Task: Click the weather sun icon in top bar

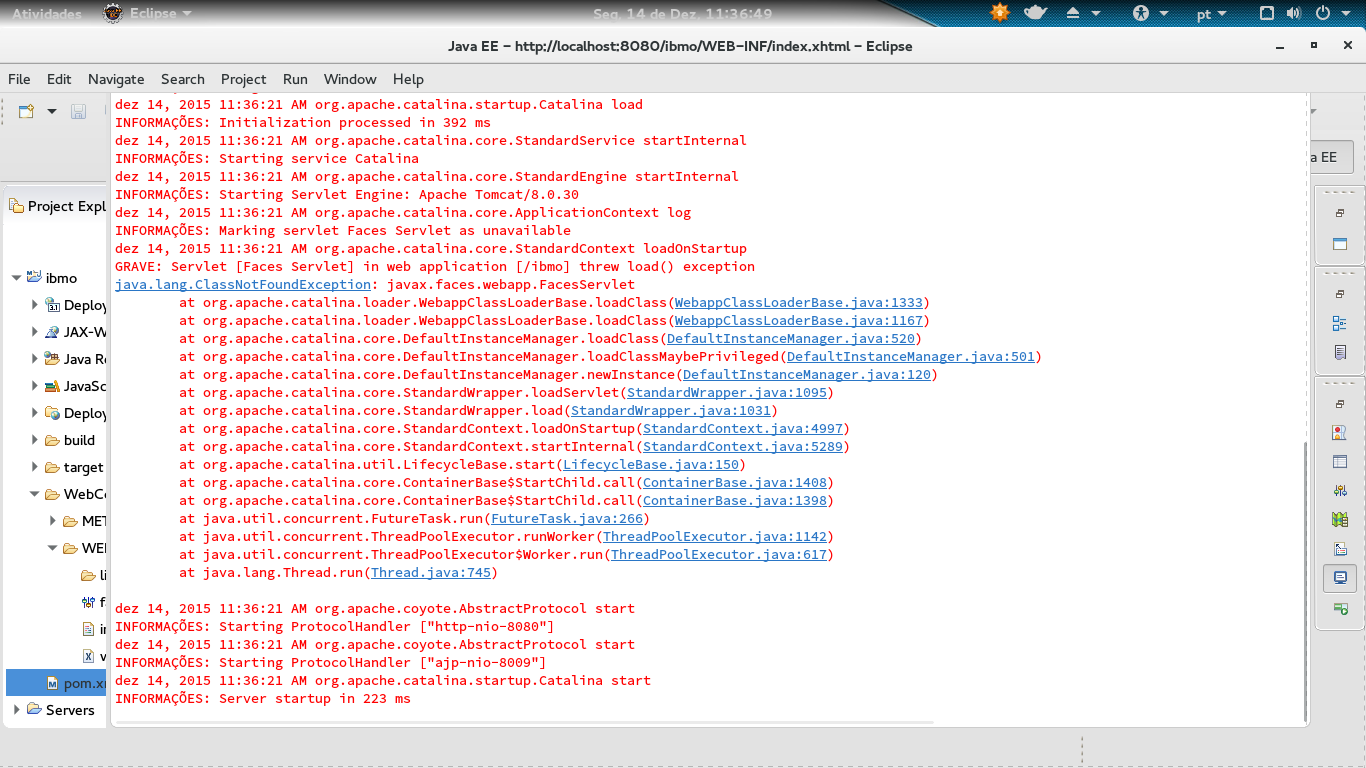Action: tap(1000, 13)
